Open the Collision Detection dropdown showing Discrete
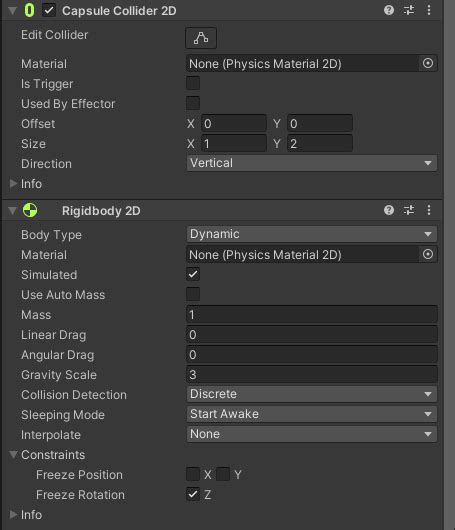 click(311, 394)
